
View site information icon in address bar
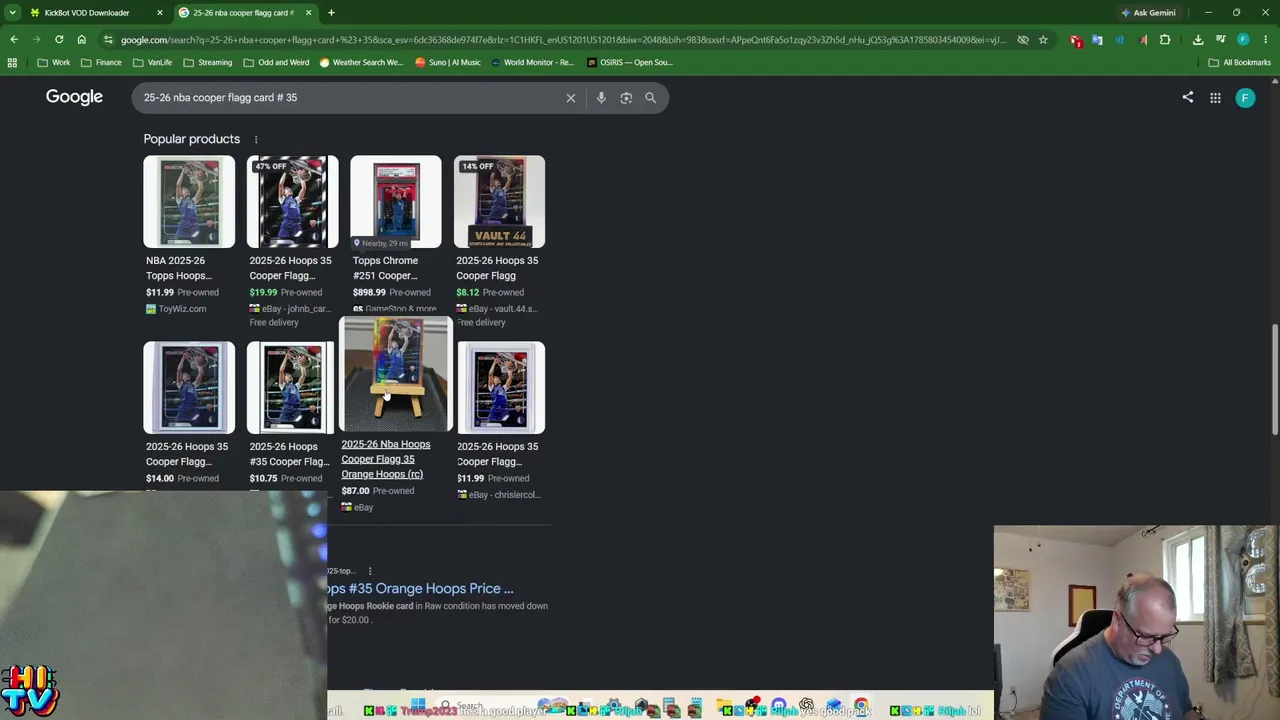tap(108, 40)
